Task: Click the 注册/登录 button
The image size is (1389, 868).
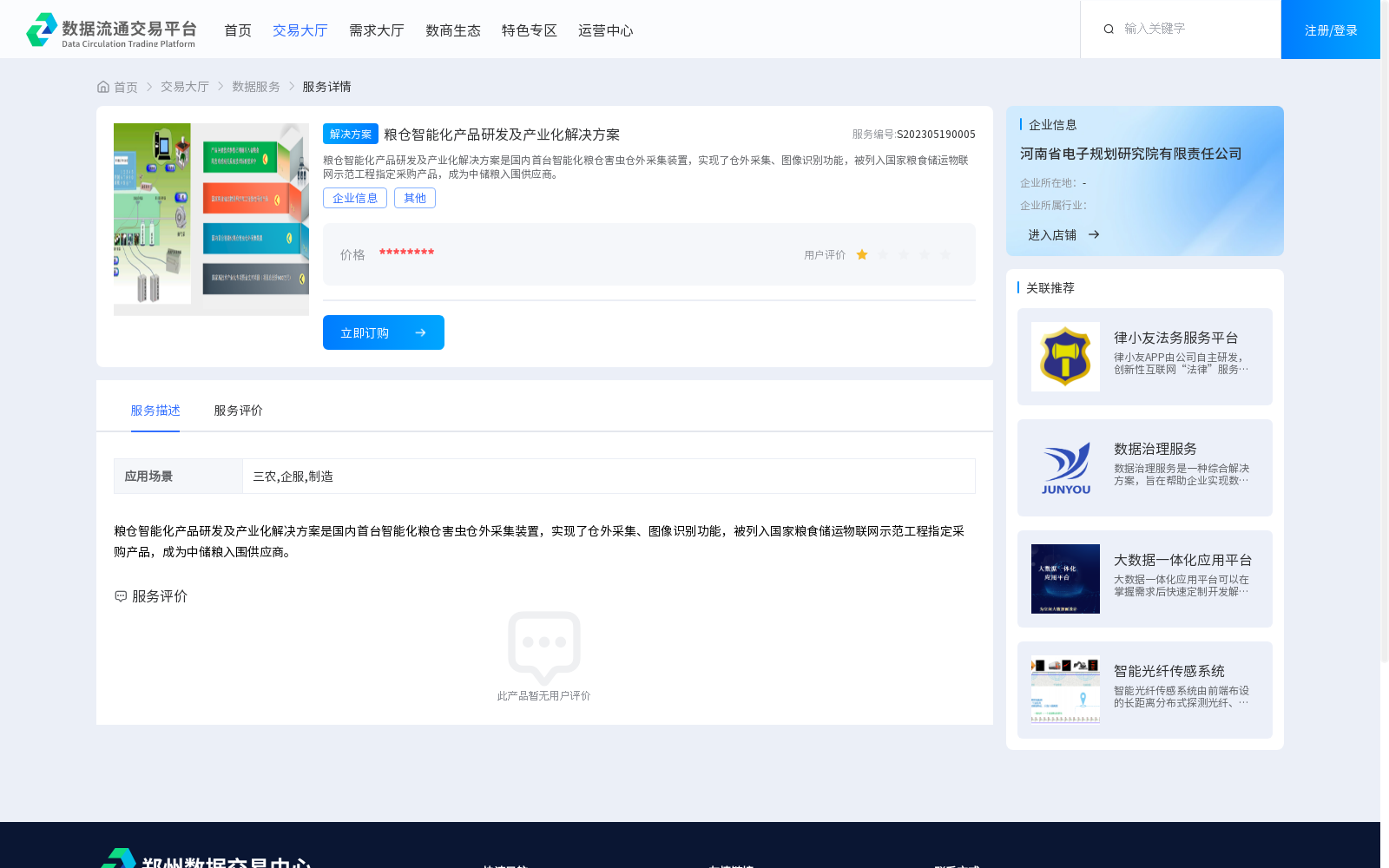Action: coord(1331,30)
